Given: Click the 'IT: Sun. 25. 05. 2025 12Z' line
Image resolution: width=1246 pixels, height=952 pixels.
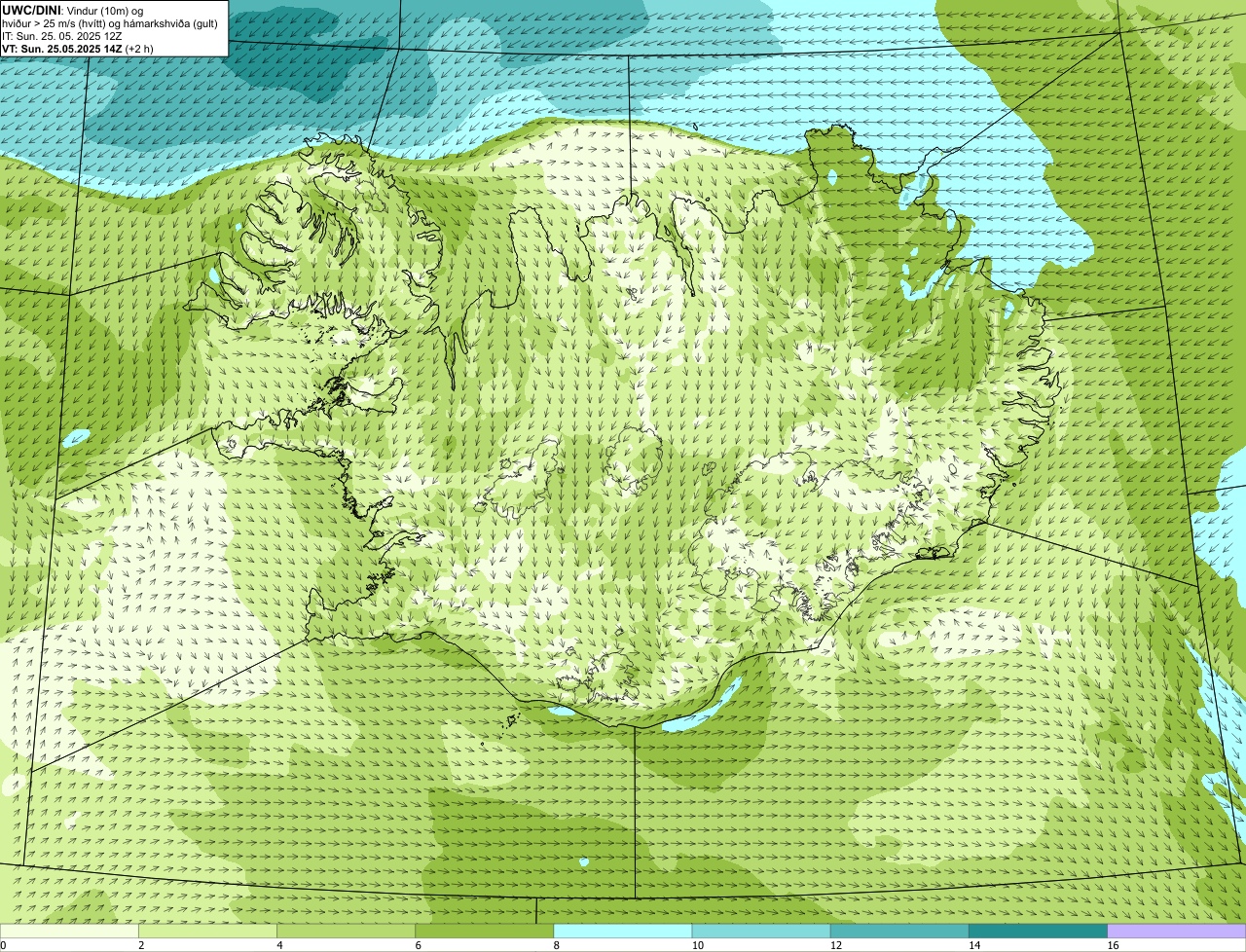Looking at the screenshot, I should click(62, 36).
